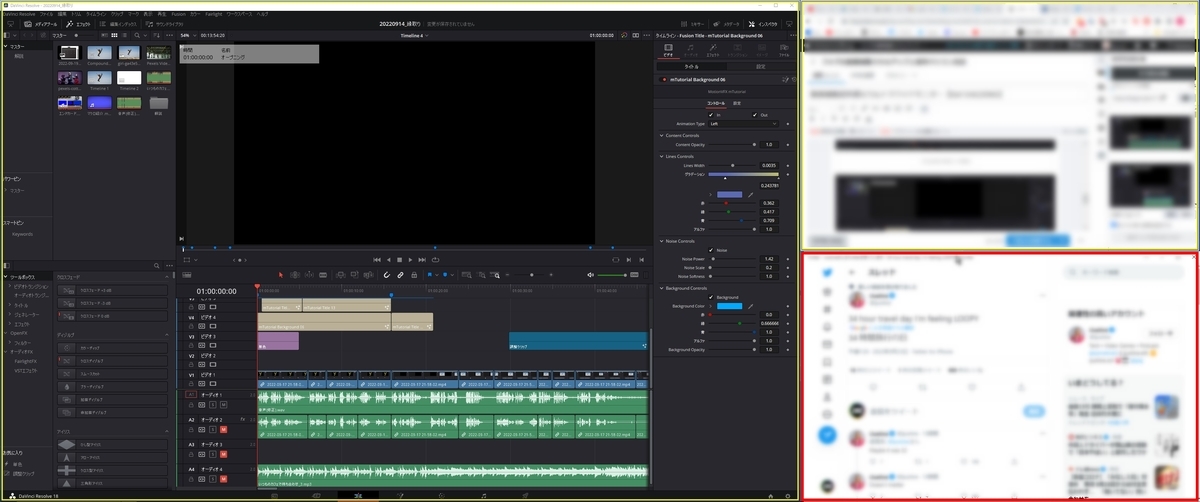Click the Full Extent Zoom icon
The image size is (1200, 502).
(x=466, y=275)
